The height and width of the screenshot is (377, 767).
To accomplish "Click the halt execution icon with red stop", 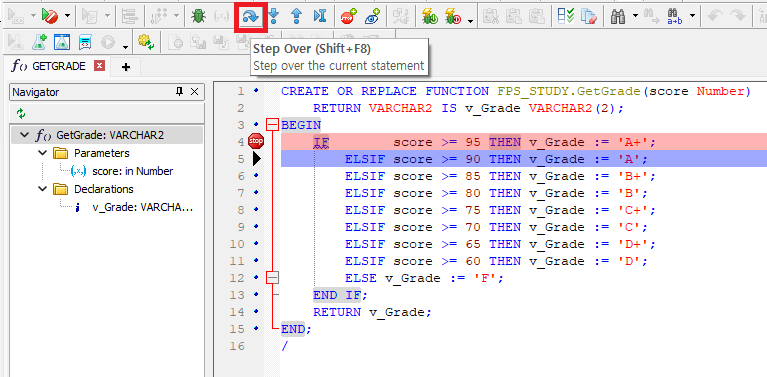I will [x=50, y=17].
